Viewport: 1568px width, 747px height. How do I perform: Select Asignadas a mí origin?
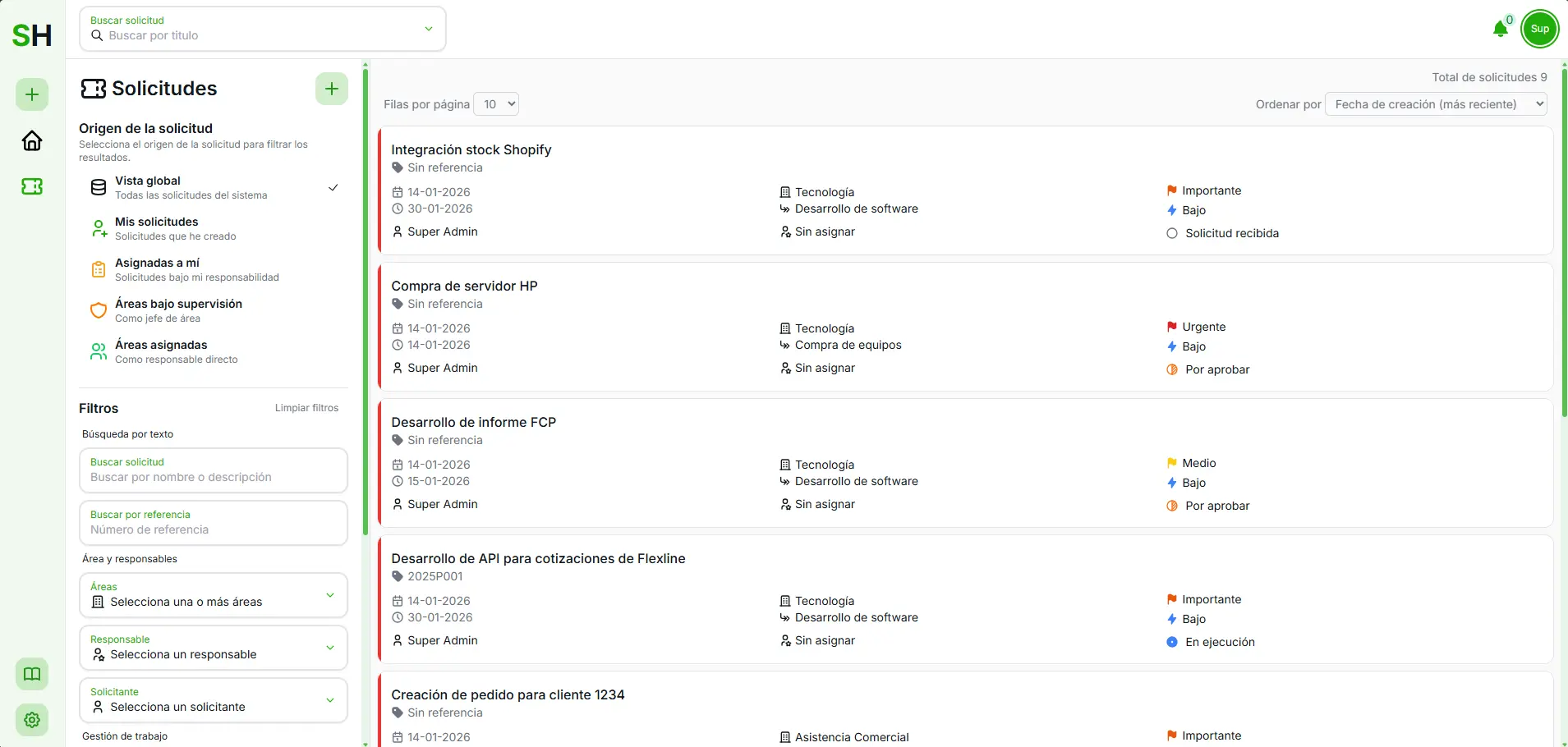point(214,269)
